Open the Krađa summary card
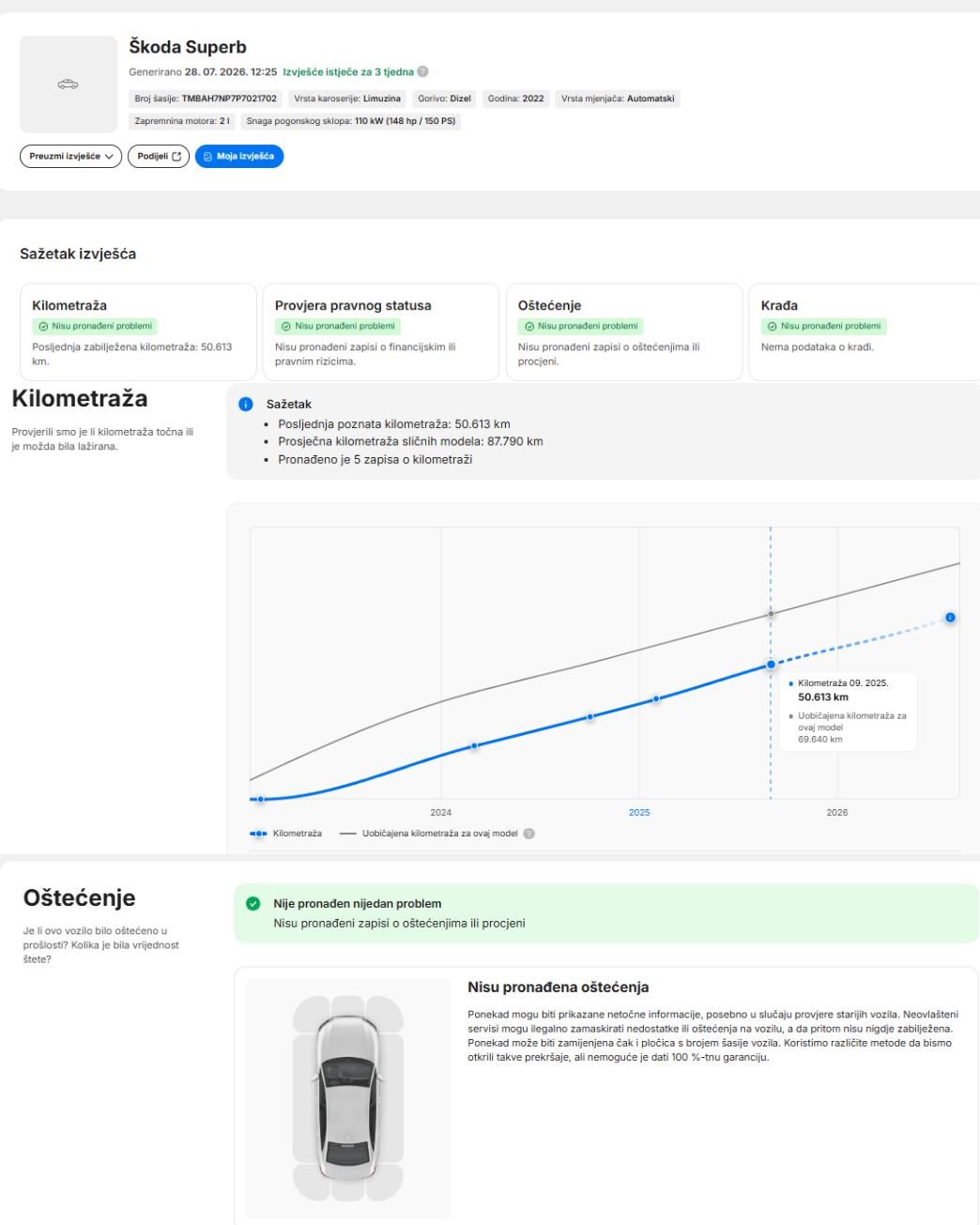Viewport: 980px width, 1225px height. [x=864, y=332]
